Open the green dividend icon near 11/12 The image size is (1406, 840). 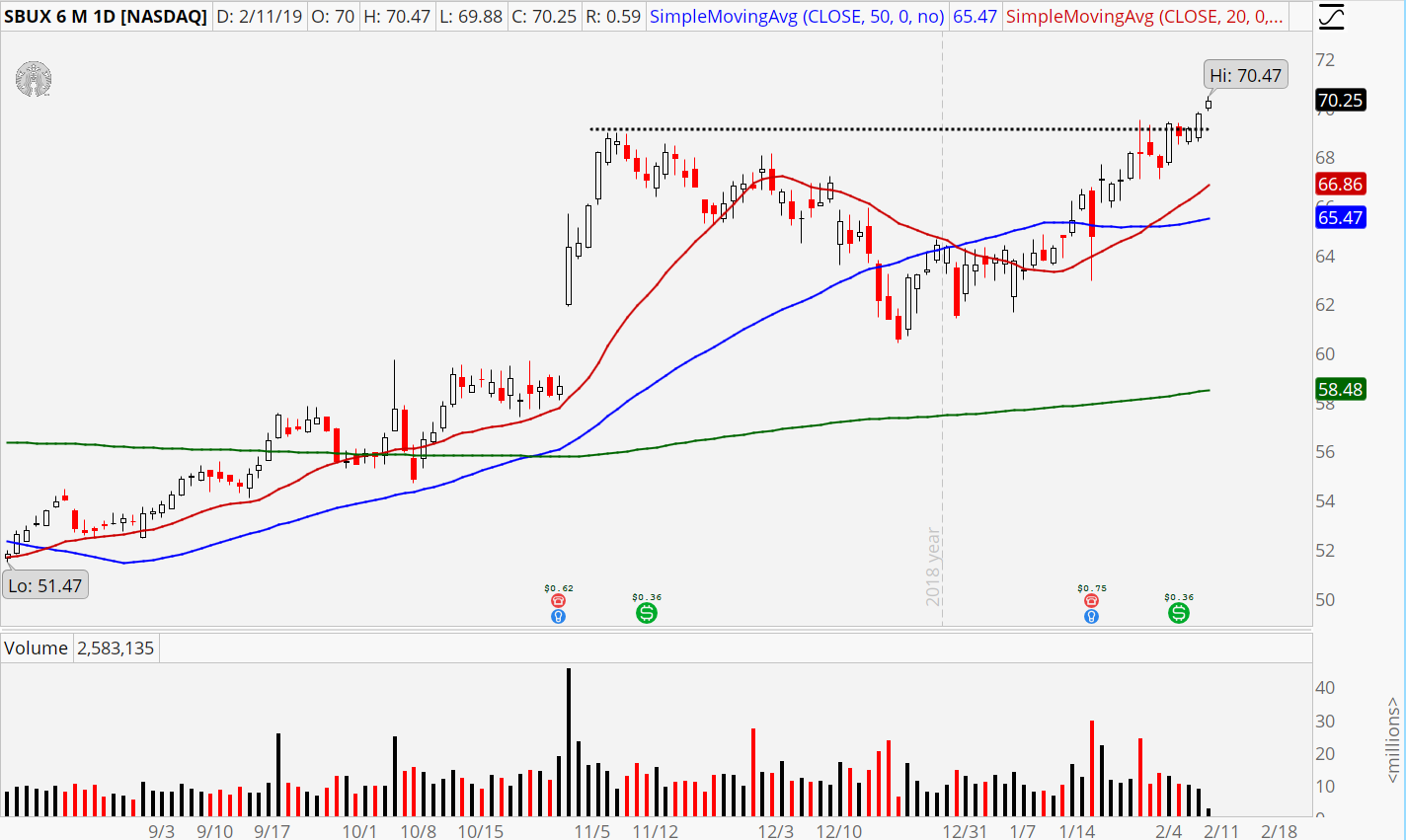(647, 613)
